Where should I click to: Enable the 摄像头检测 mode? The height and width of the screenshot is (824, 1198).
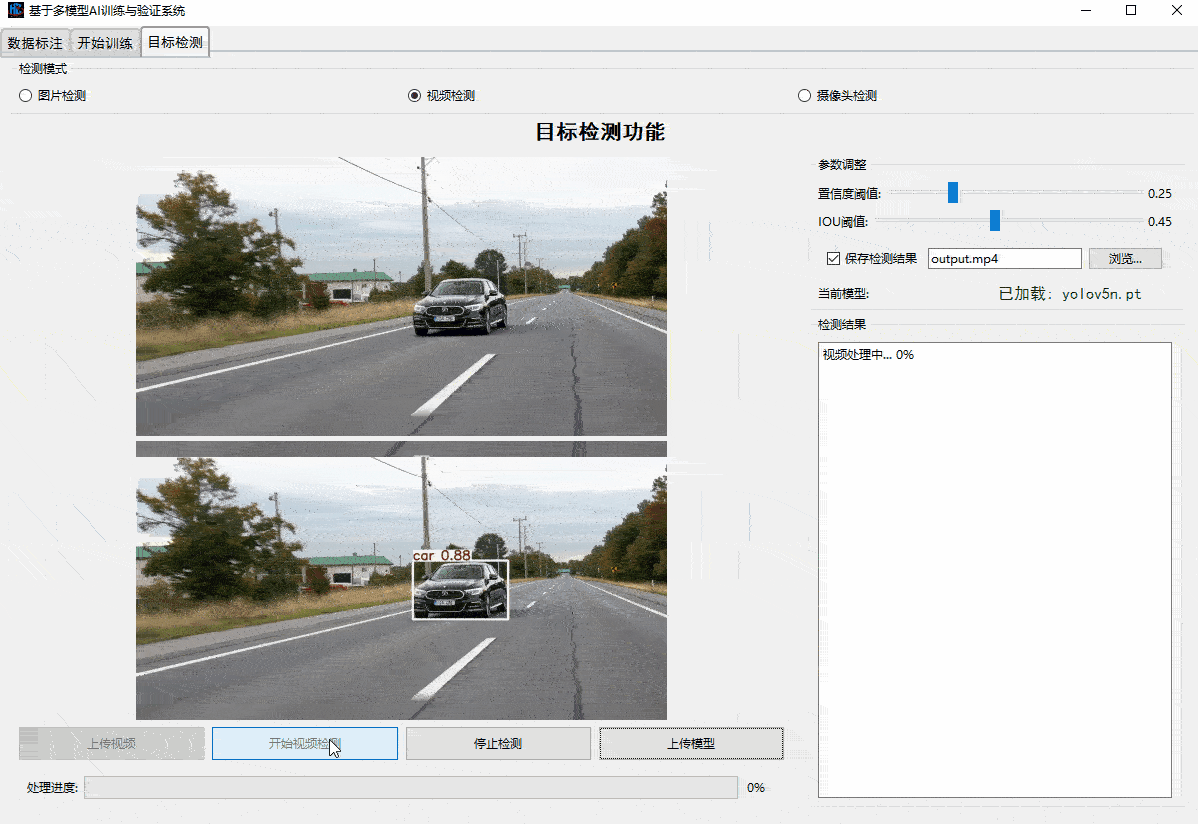pos(837,96)
